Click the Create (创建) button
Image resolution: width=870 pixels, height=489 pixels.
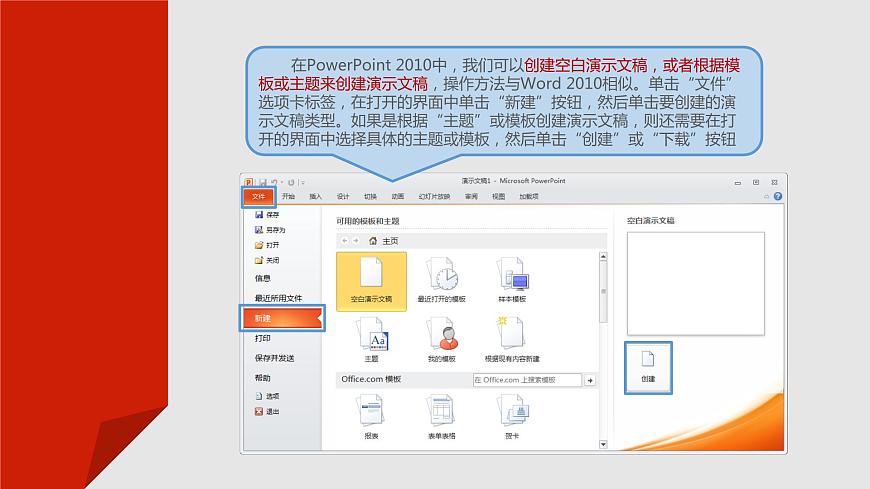click(x=648, y=367)
